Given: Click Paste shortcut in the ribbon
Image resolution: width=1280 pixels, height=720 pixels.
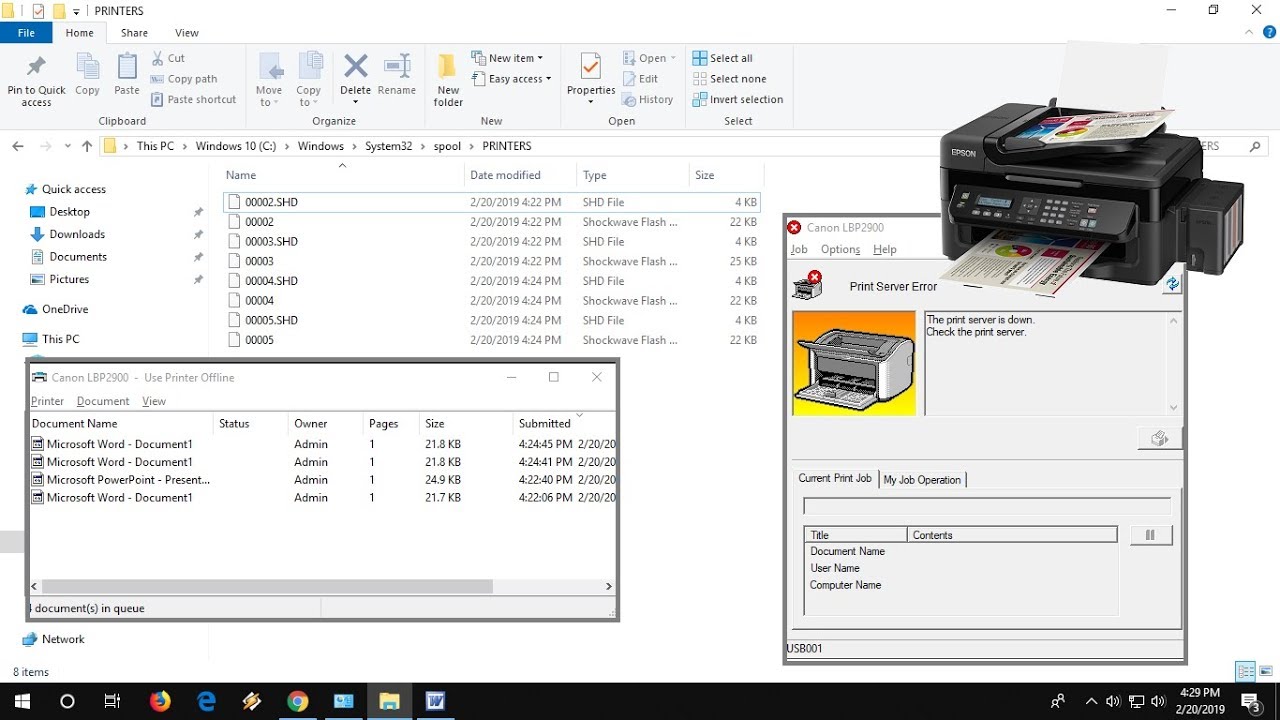Looking at the screenshot, I should click(x=194, y=99).
